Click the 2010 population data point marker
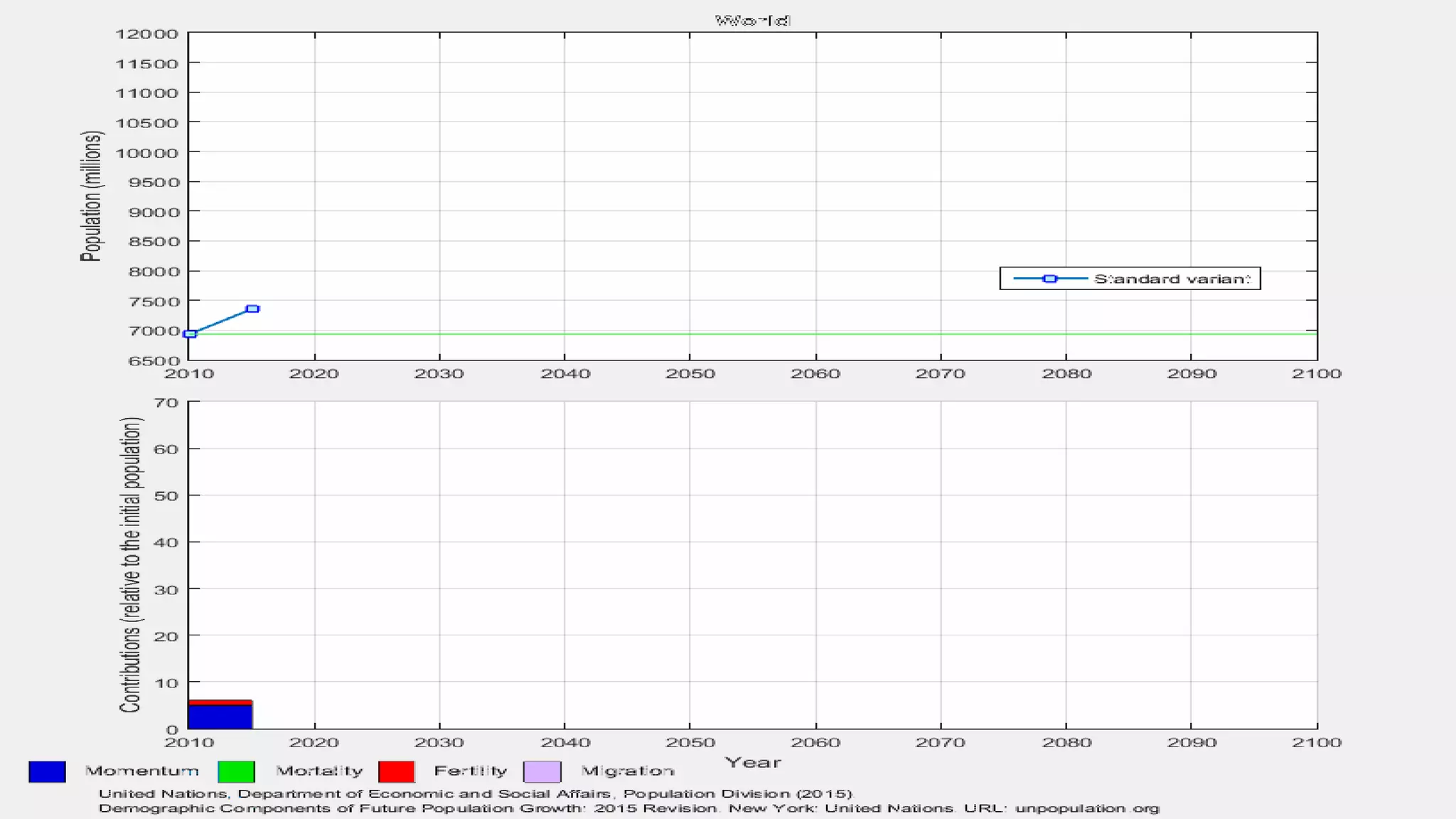The image size is (1456, 819). click(x=190, y=333)
